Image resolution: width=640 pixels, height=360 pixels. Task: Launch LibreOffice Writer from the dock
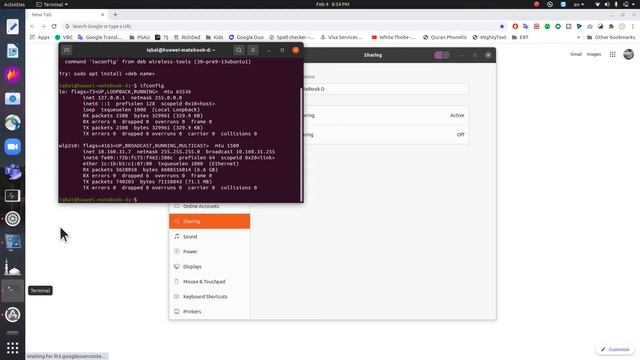pyautogui.click(x=13, y=51)
